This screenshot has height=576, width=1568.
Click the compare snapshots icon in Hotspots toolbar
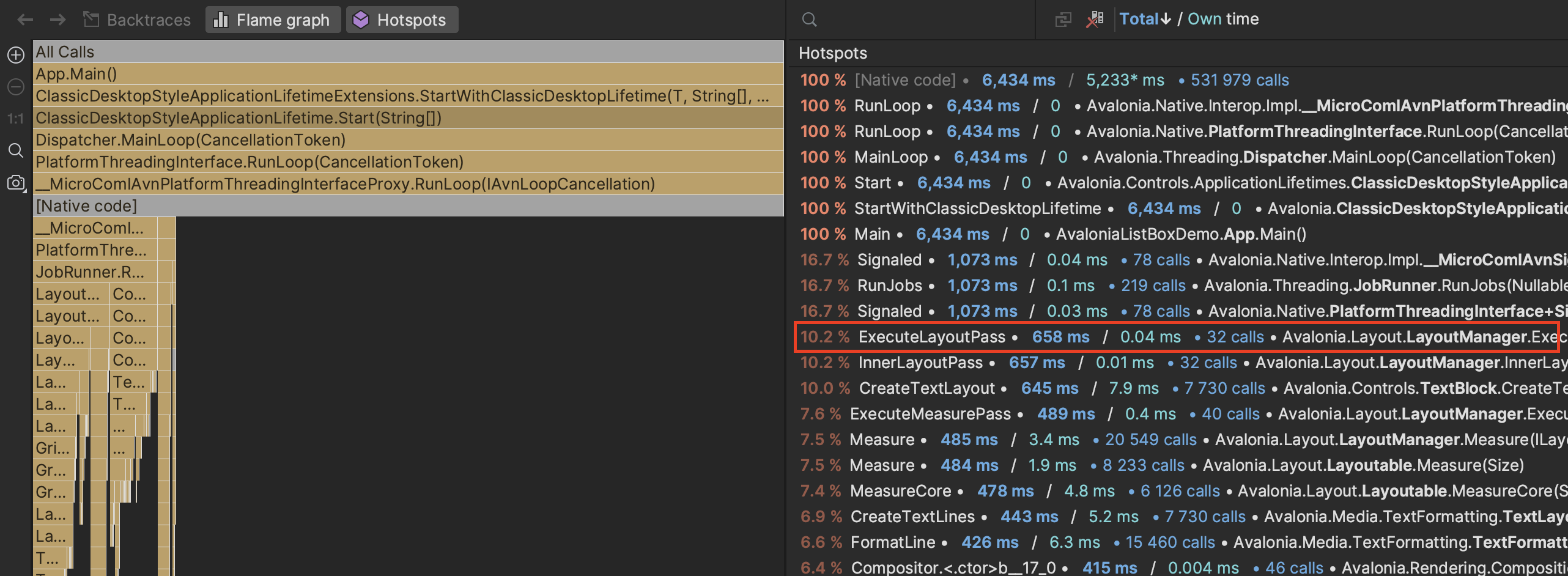point(1063,19)
